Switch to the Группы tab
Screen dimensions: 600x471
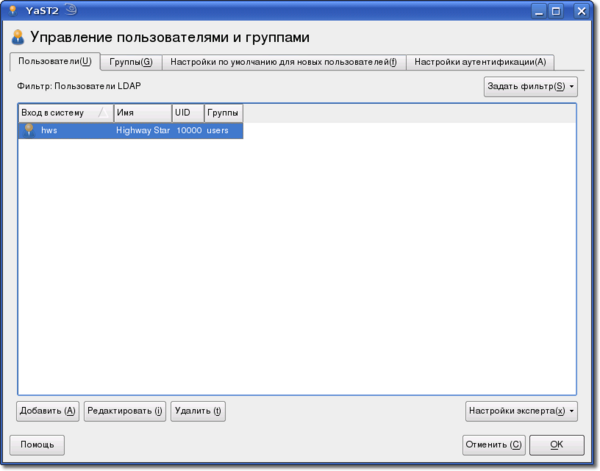131,62
